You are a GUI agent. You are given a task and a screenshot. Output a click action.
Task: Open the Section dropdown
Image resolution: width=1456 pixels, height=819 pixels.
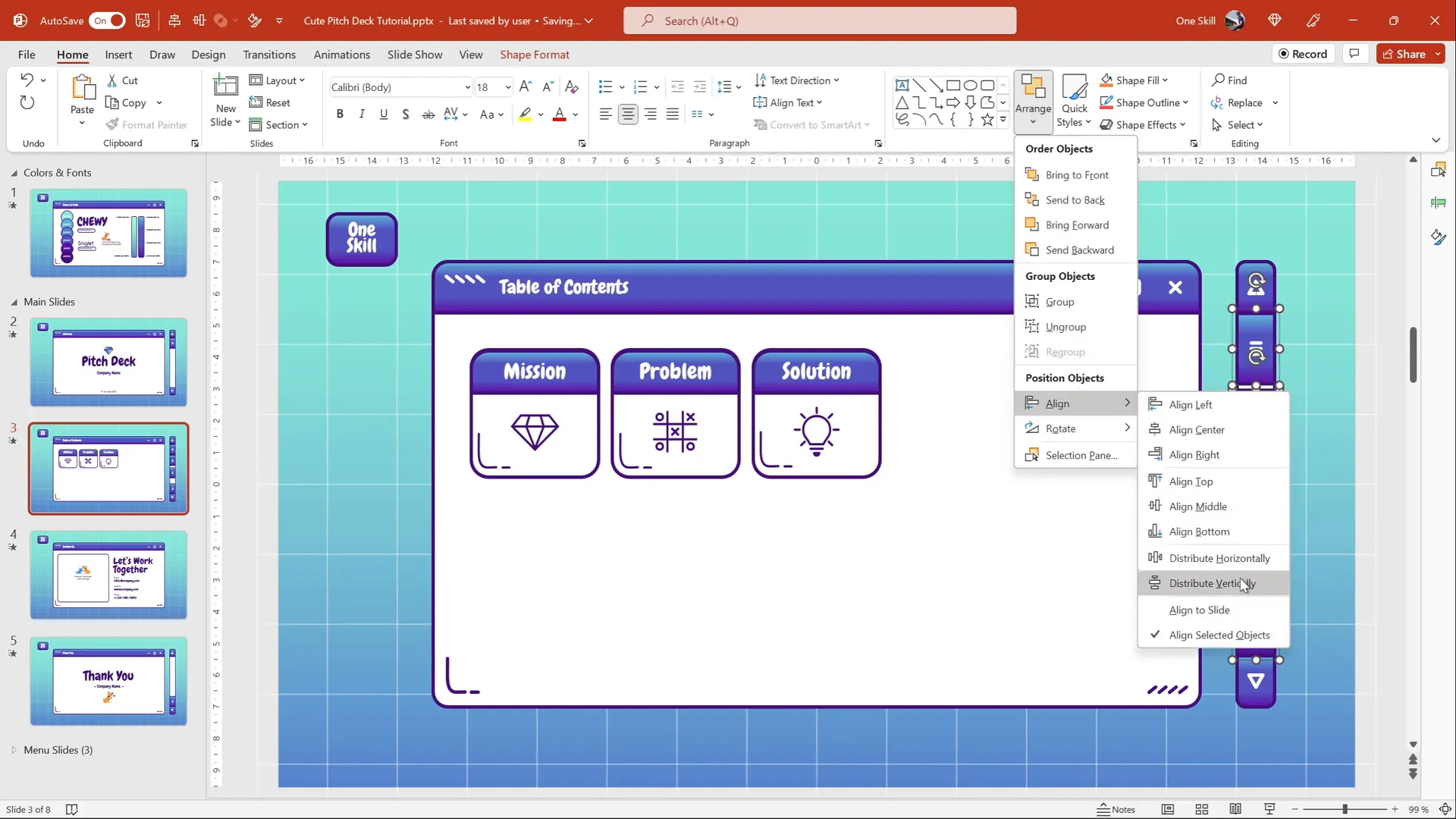click(278, 124)
